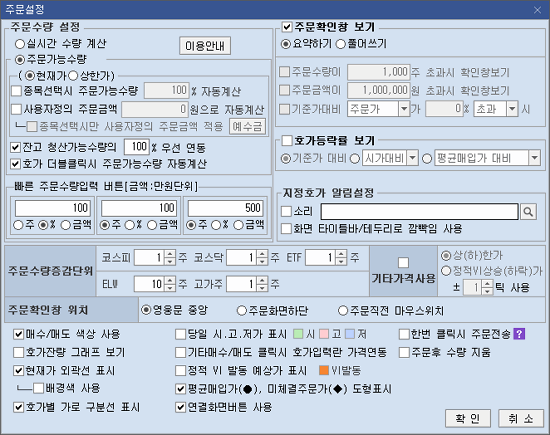The height and width of the screenshot is (435, 550).
Task: Click the 확인 button
Action: point(468,419)
